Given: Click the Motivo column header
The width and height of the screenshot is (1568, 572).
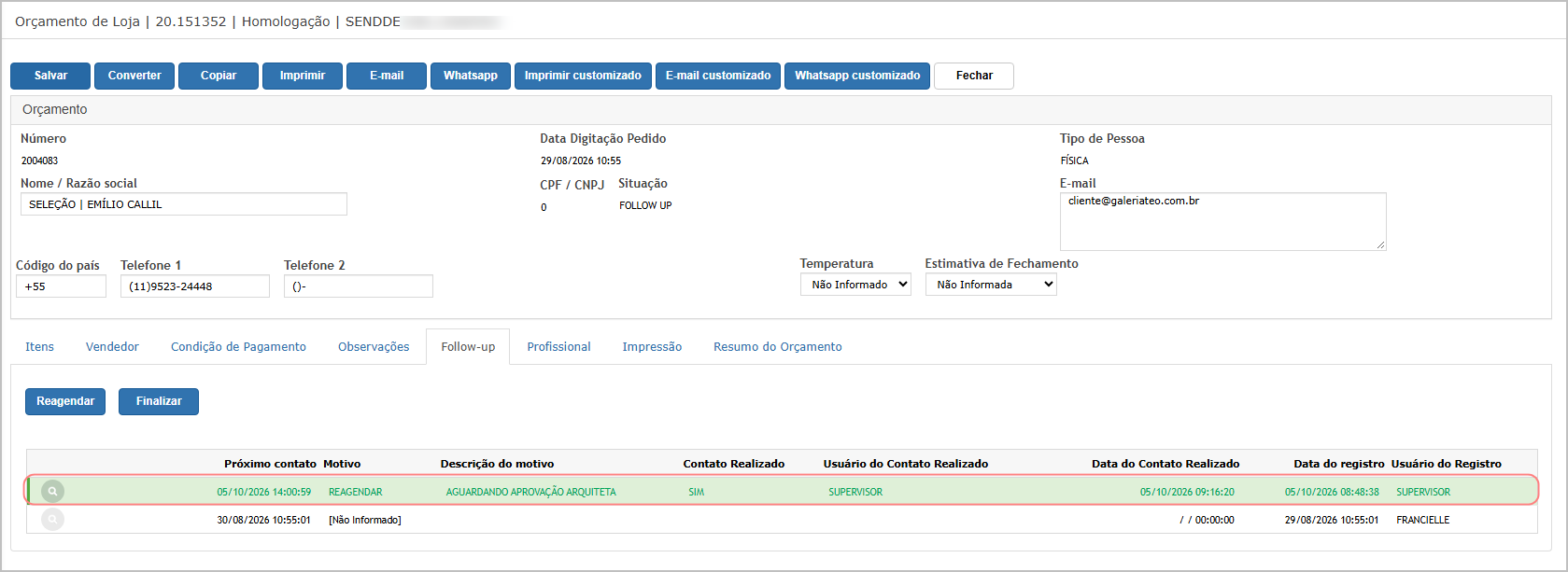Looking at the screenshot, I should pyautogui.click(x=342, y=464).
